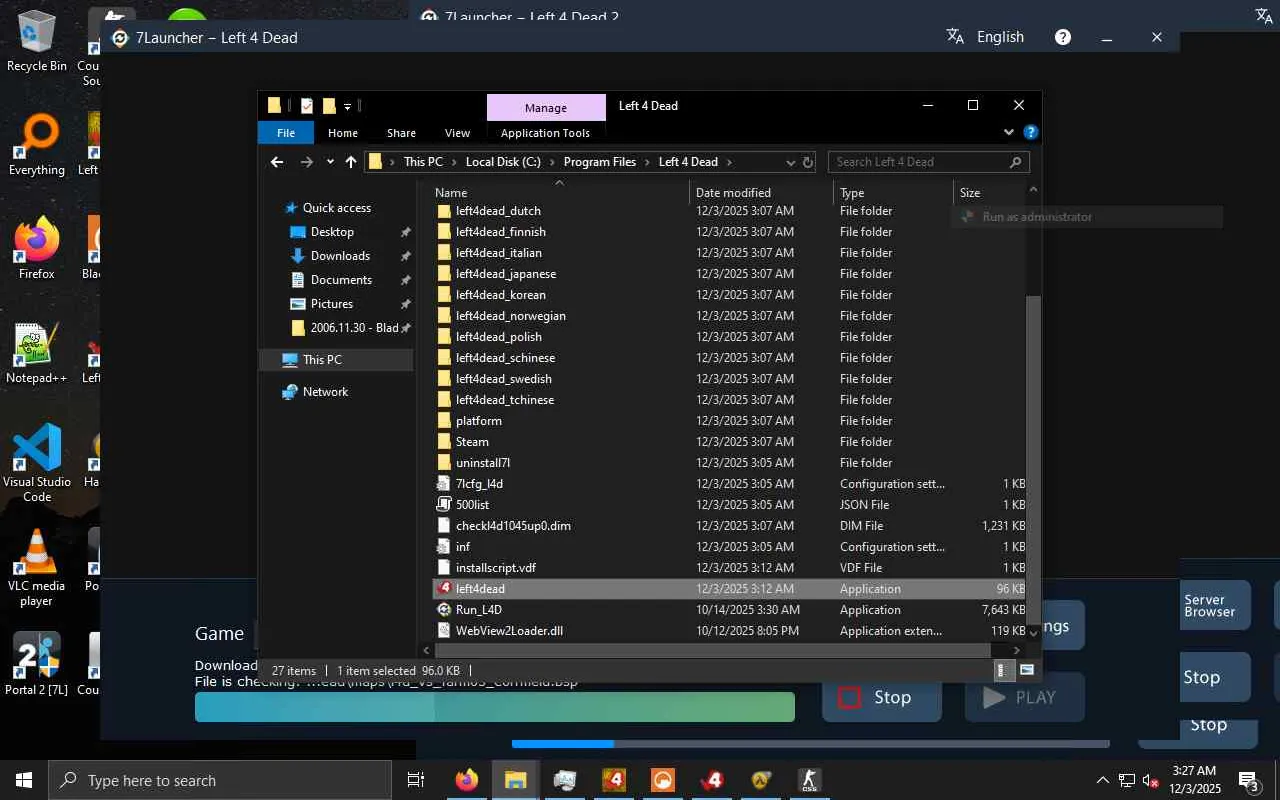
Task: Open the English language dropdown in 7Launcher
Action: (1000, 37)
